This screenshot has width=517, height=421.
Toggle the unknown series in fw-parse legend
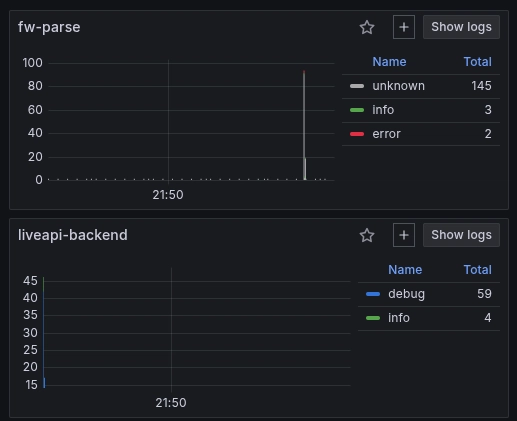(398, 86)
